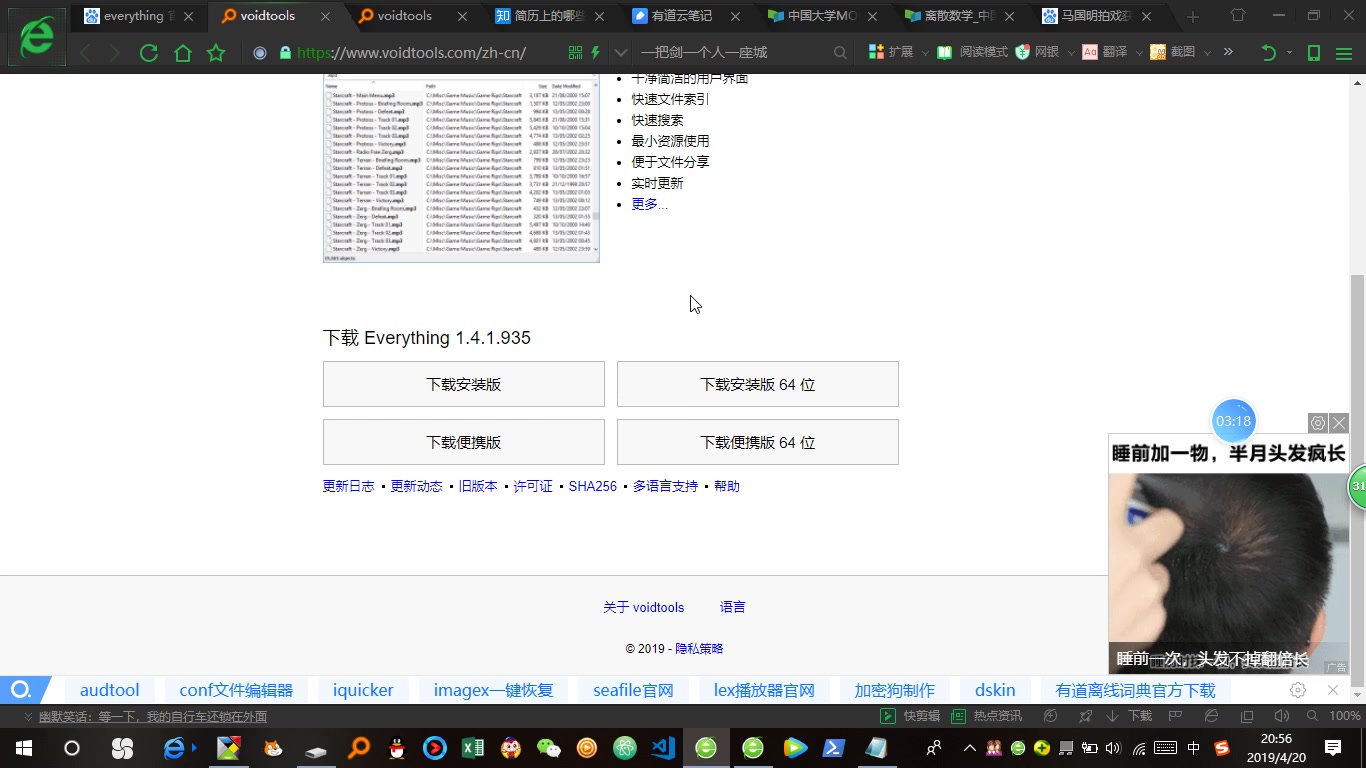Open the 扩展 extensions menu

pyautogui.click(x=891, y=52)
